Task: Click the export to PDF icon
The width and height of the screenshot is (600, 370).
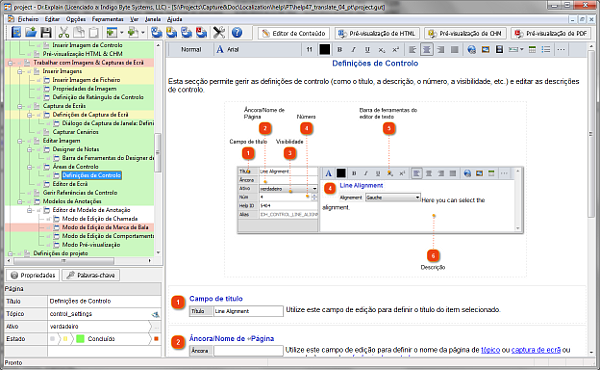Action: tap(202, 33)
